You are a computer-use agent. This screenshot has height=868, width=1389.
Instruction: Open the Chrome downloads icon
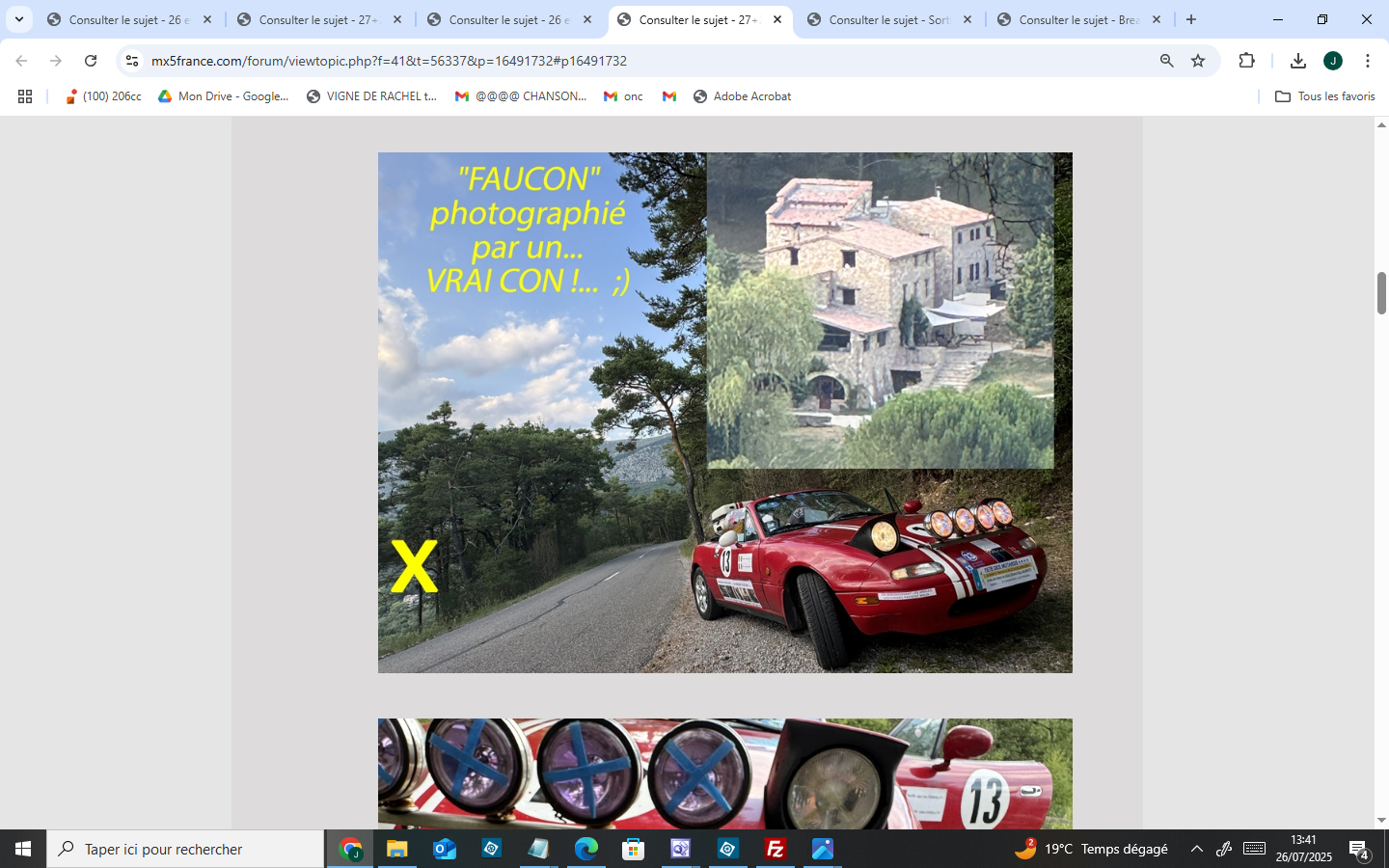pos(1297,61)
